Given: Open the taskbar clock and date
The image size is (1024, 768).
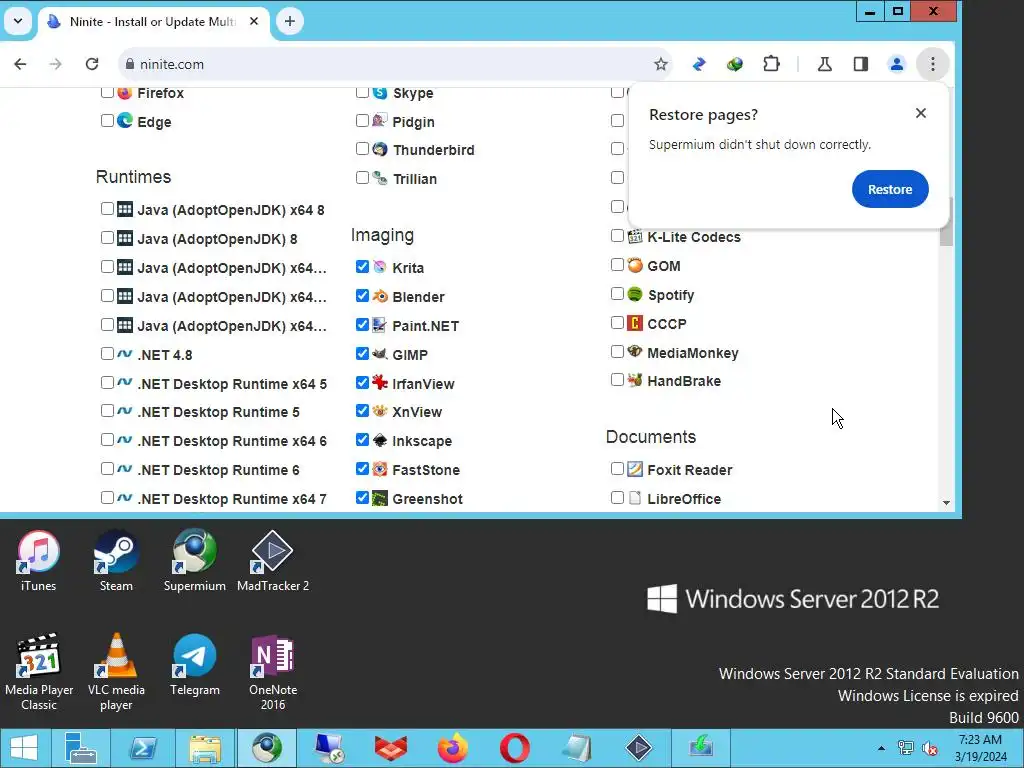Looking at the screenshot, I should pos(980,748).
